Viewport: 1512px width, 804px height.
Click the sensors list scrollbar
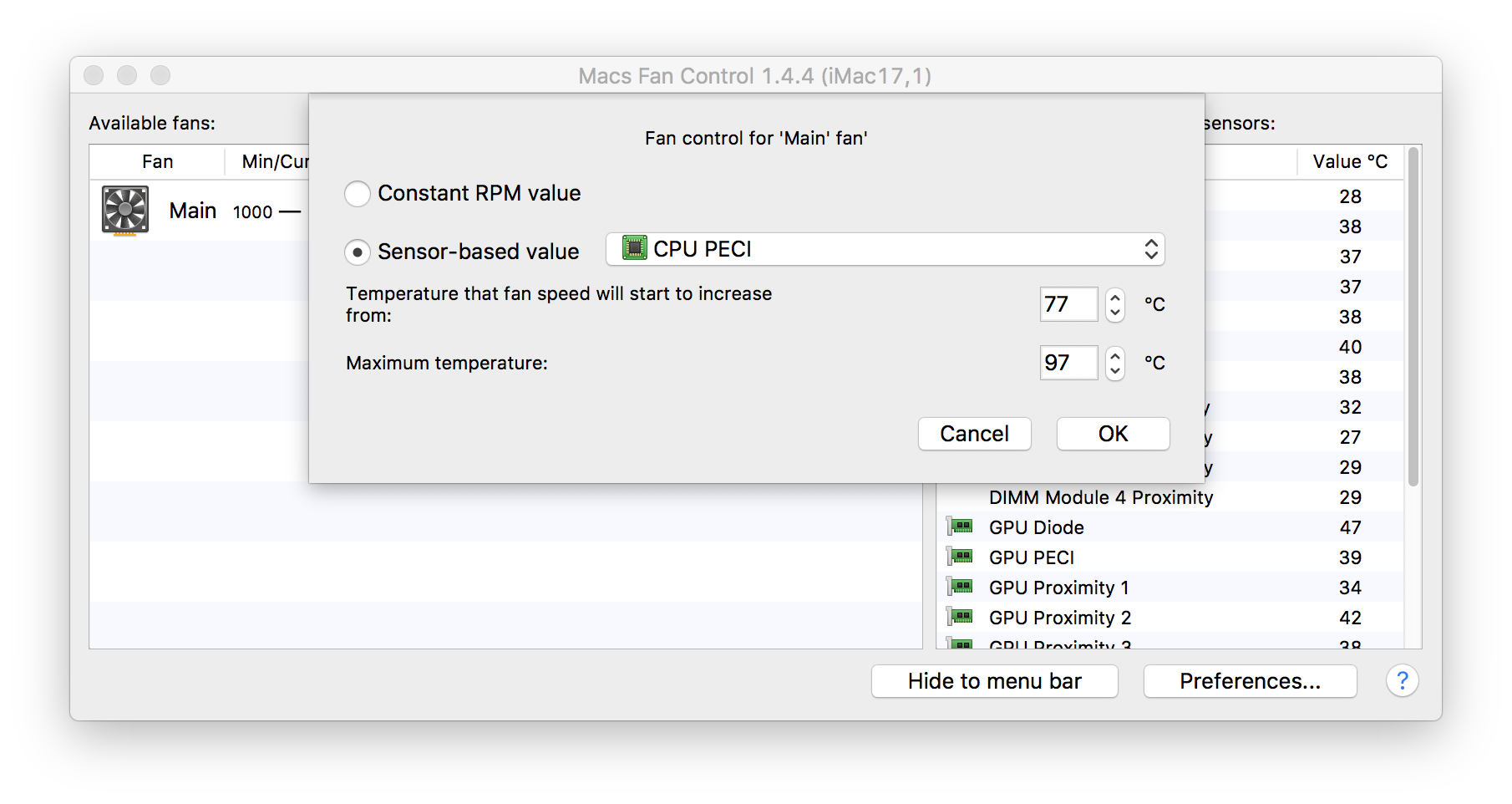[1413, 317]
